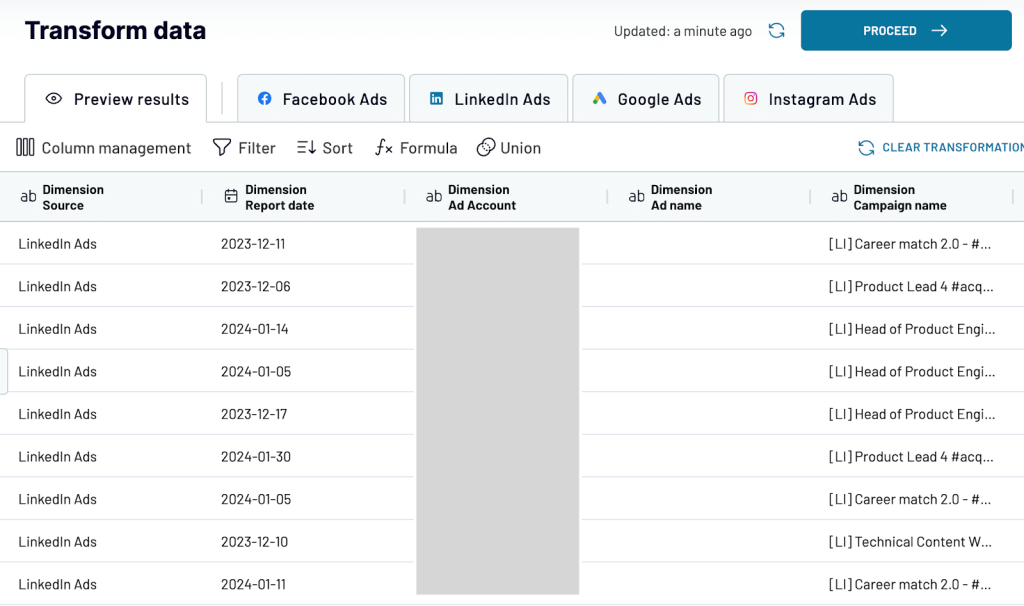Click the refresh icon beside Updated timestamp

point(776,31)
